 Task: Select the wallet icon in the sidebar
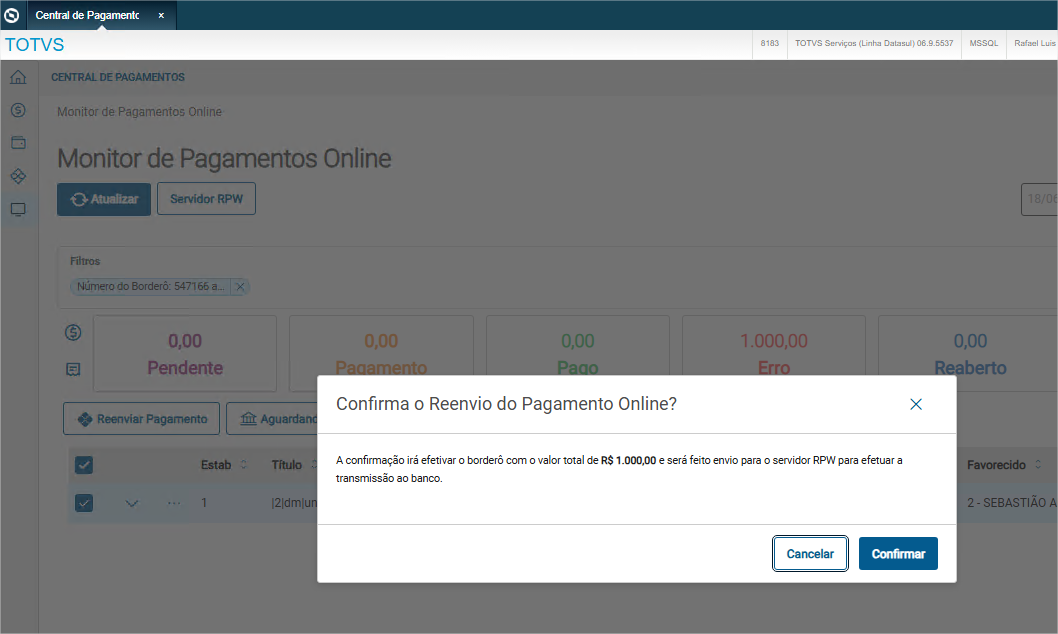18,143
